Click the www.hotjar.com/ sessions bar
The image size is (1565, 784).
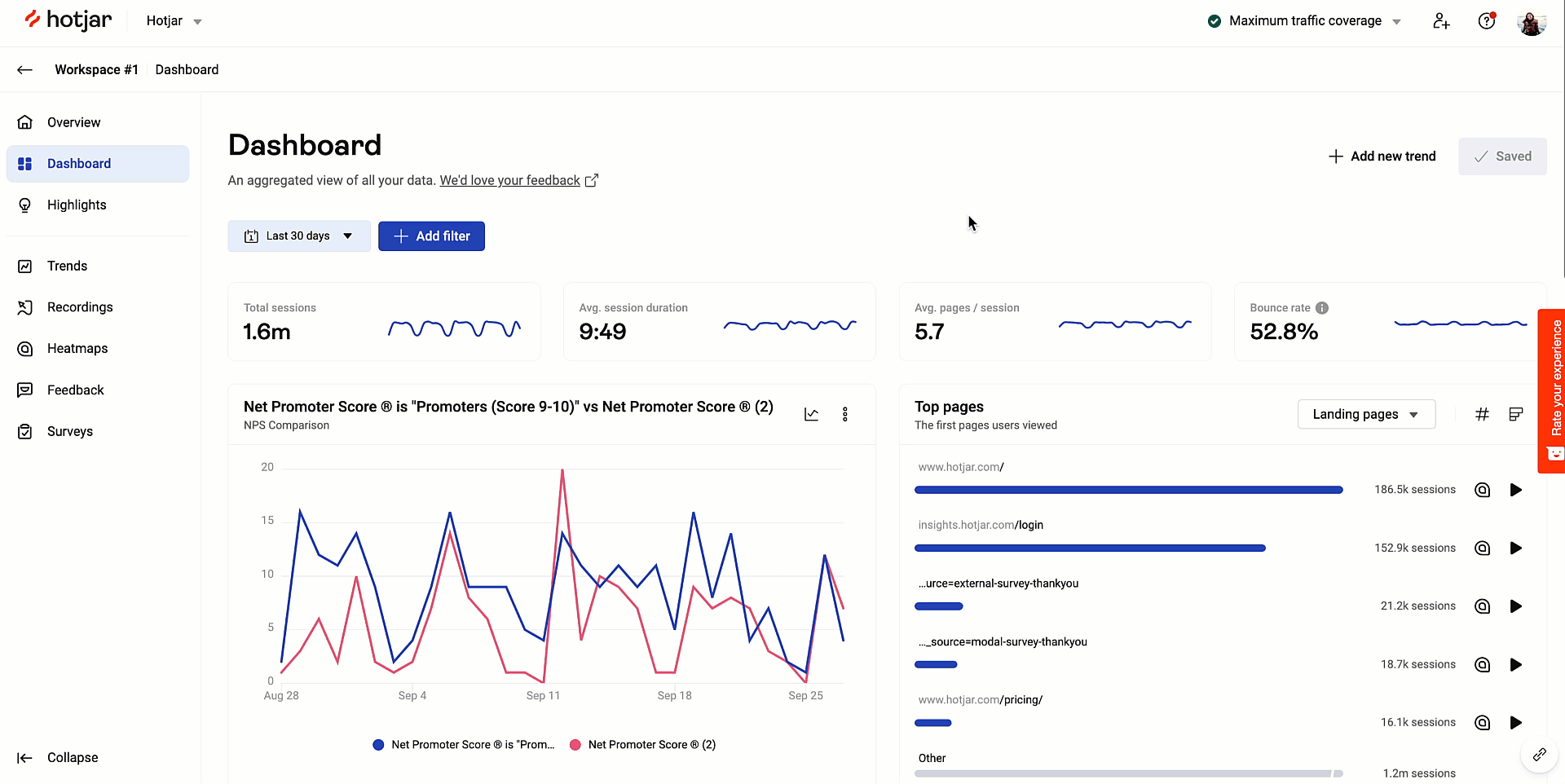[1128, 490]
